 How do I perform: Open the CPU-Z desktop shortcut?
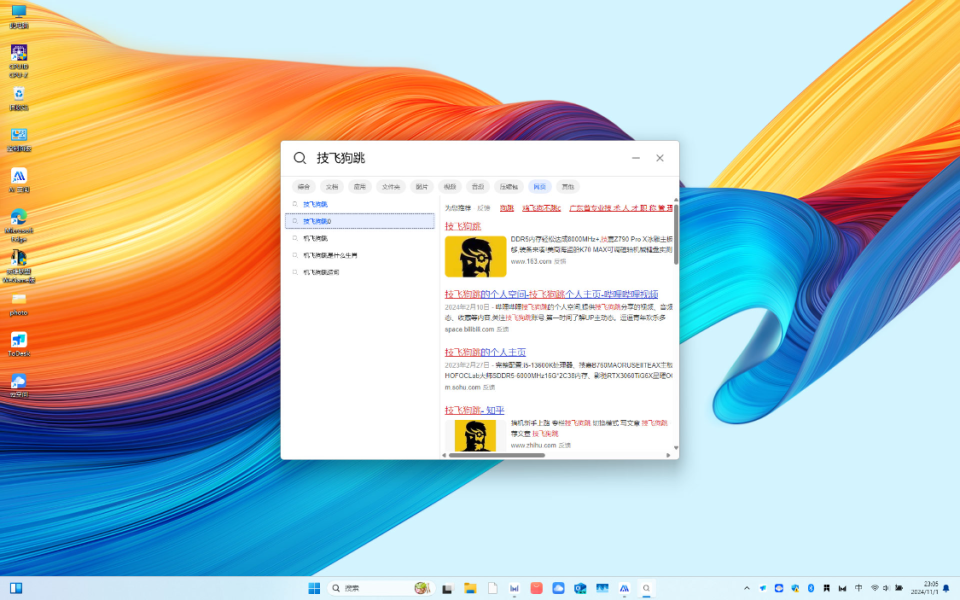19,61
